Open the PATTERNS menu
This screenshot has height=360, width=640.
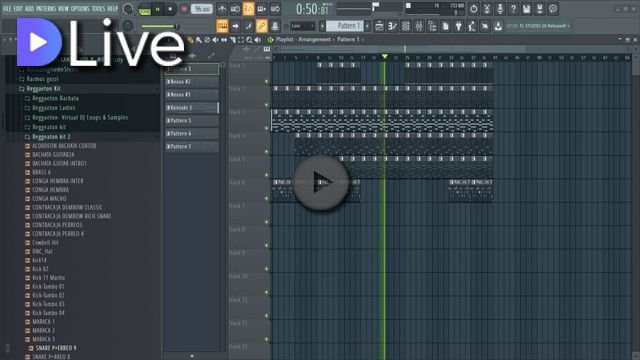click(x=46, y=9)
